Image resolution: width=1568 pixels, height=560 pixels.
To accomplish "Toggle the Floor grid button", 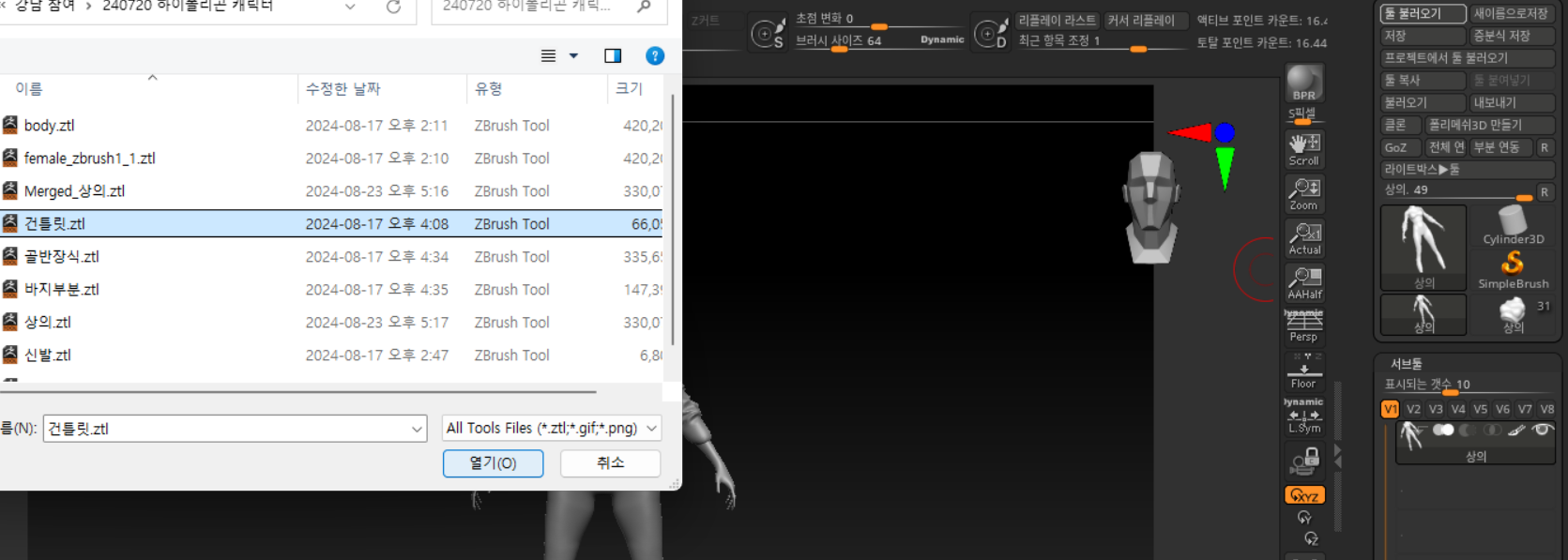I will (x=1304, y=371).
